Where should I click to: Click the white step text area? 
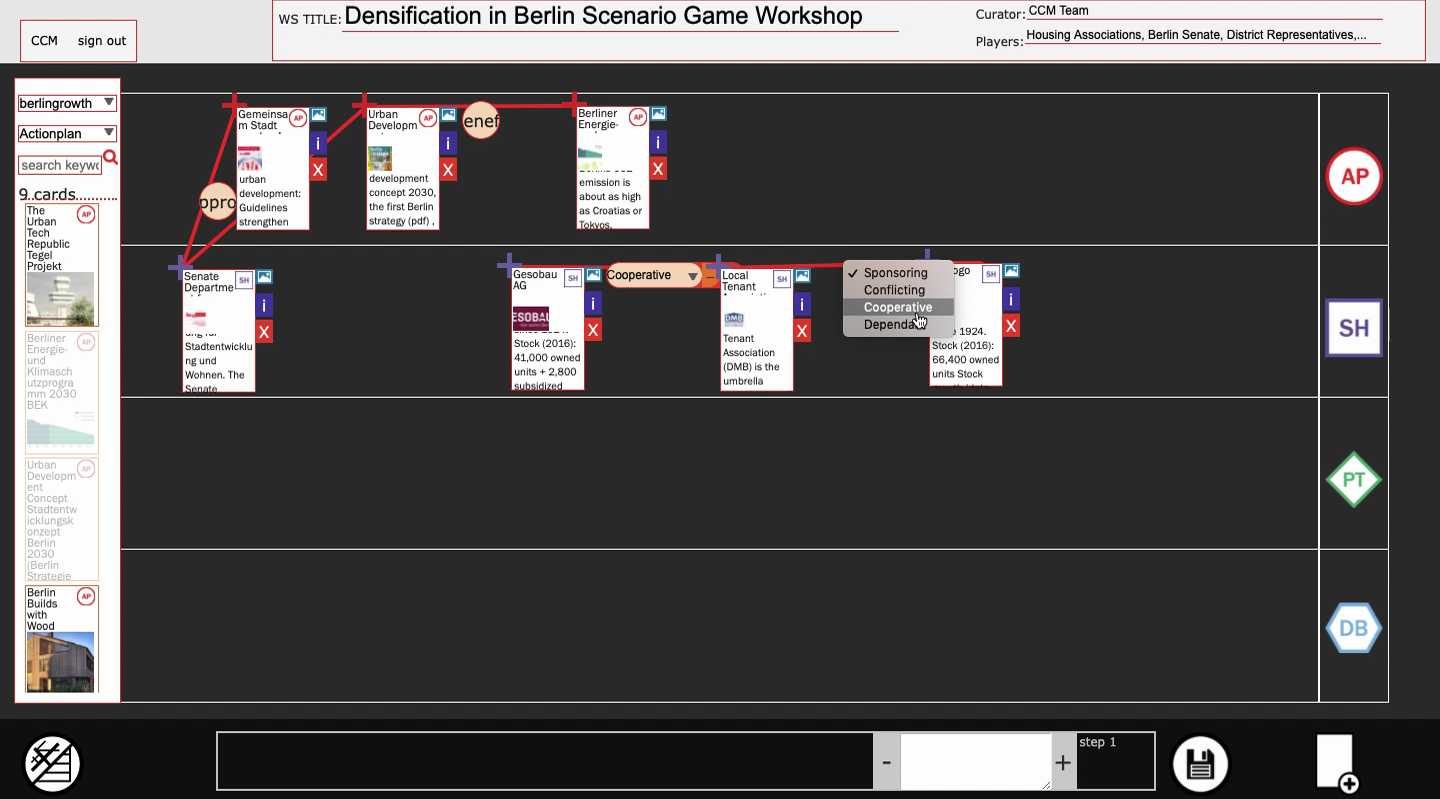click(x=976, y=762)
